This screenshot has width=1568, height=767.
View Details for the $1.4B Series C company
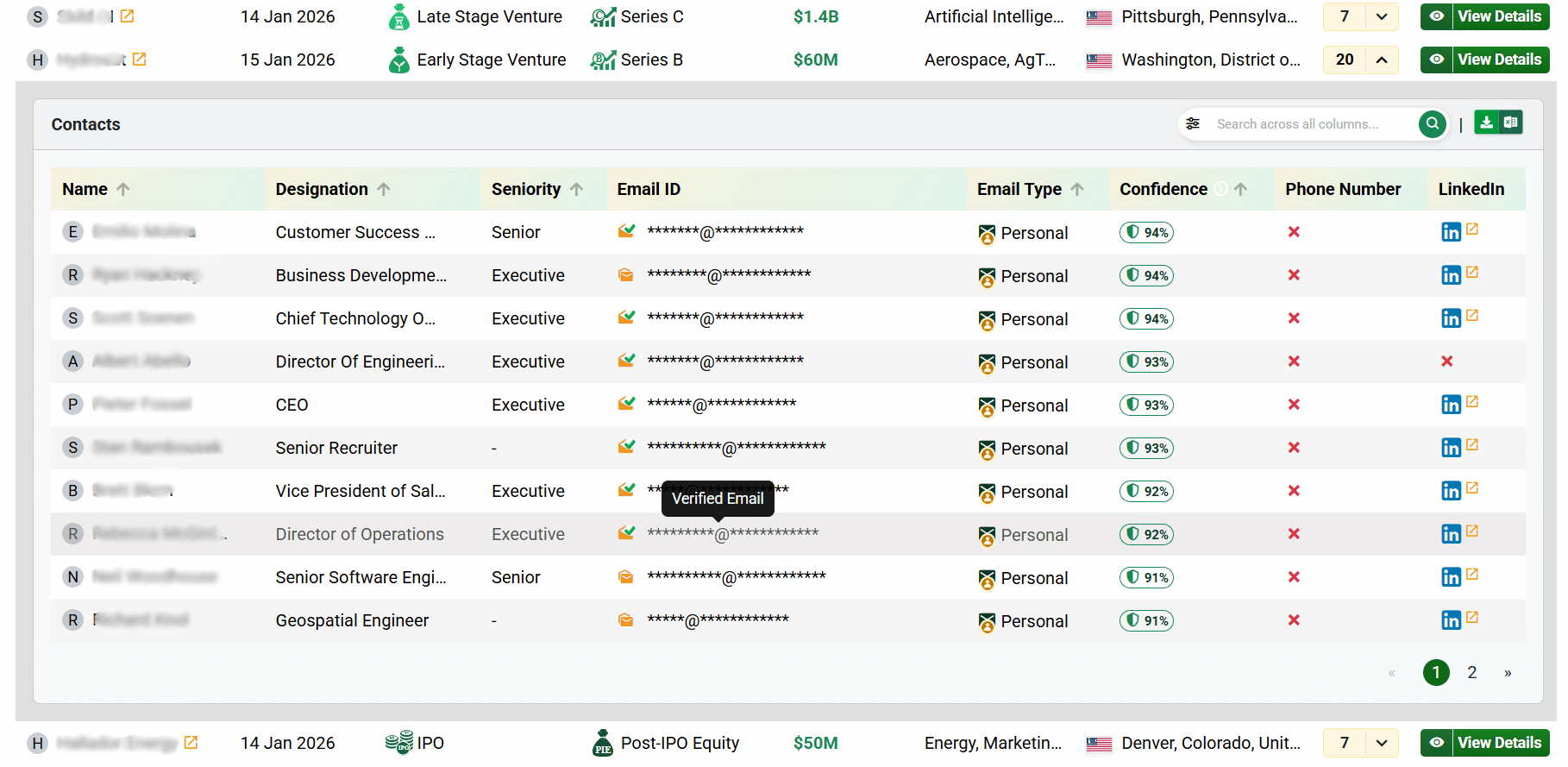1485,16
